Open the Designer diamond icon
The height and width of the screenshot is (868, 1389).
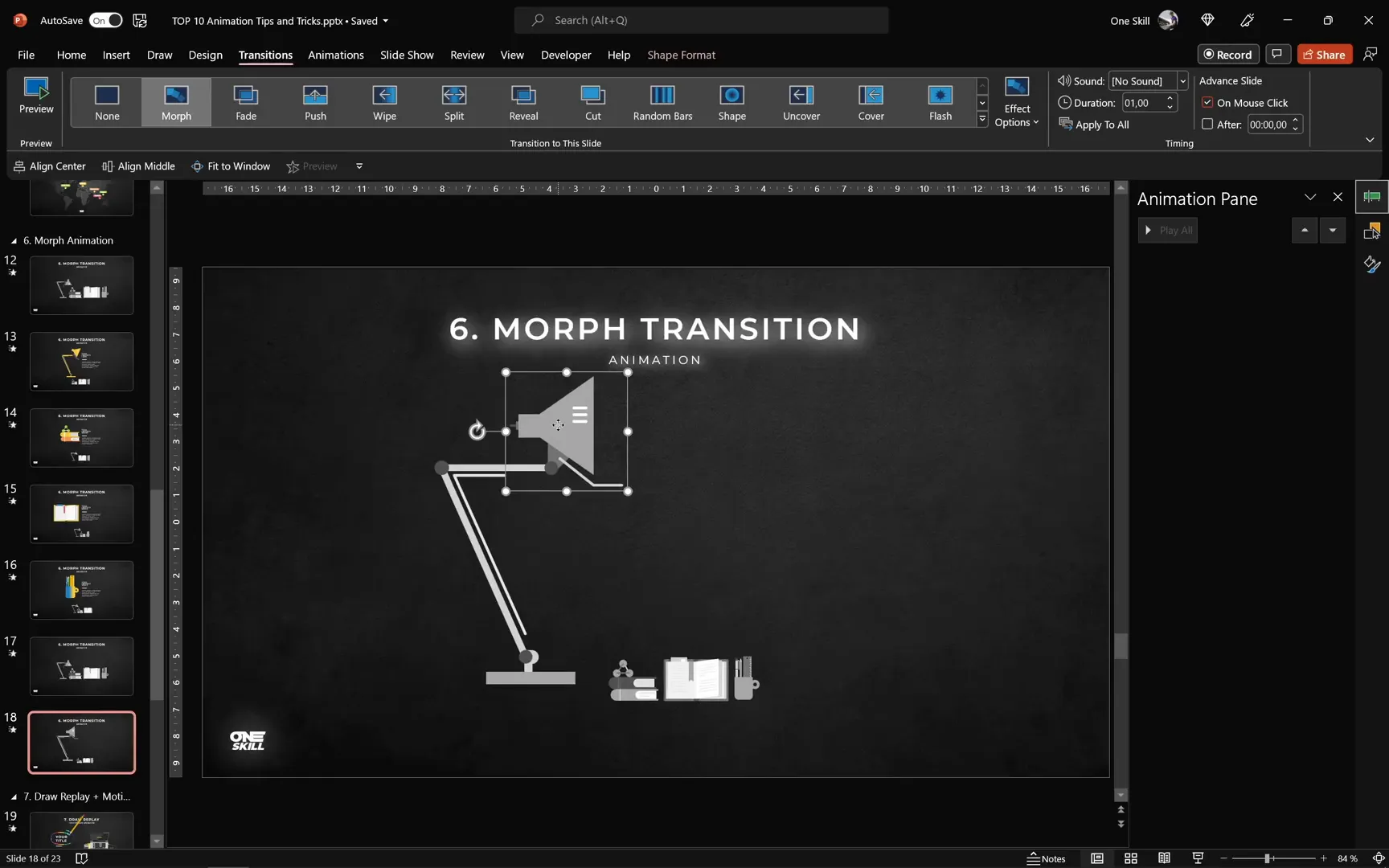[x=1207, y=20]
